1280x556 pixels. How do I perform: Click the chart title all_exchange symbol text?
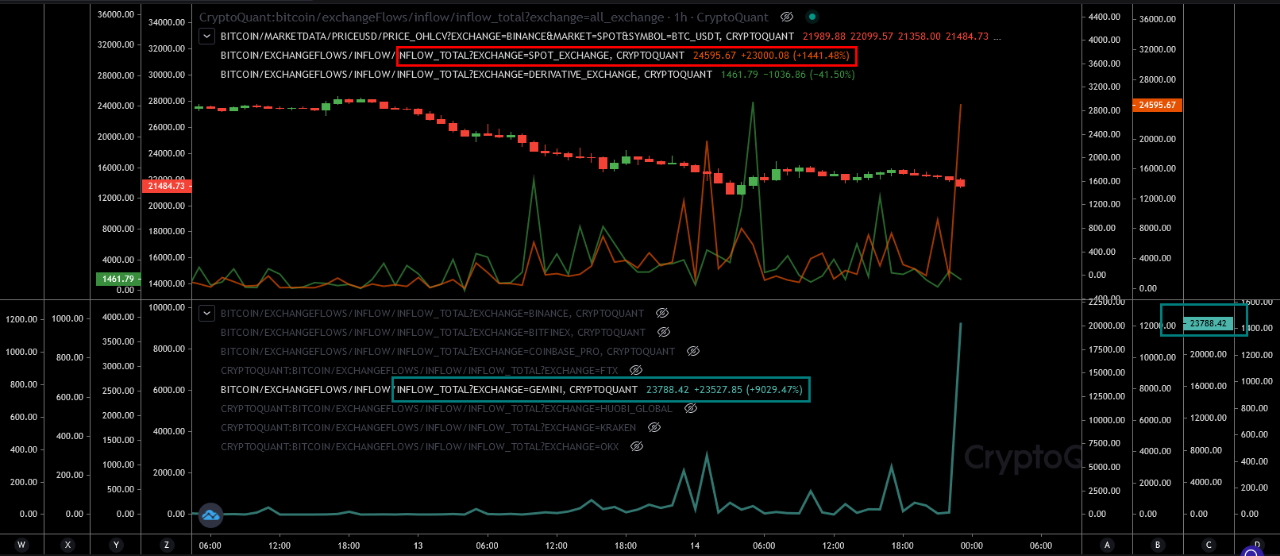[431, 17]
